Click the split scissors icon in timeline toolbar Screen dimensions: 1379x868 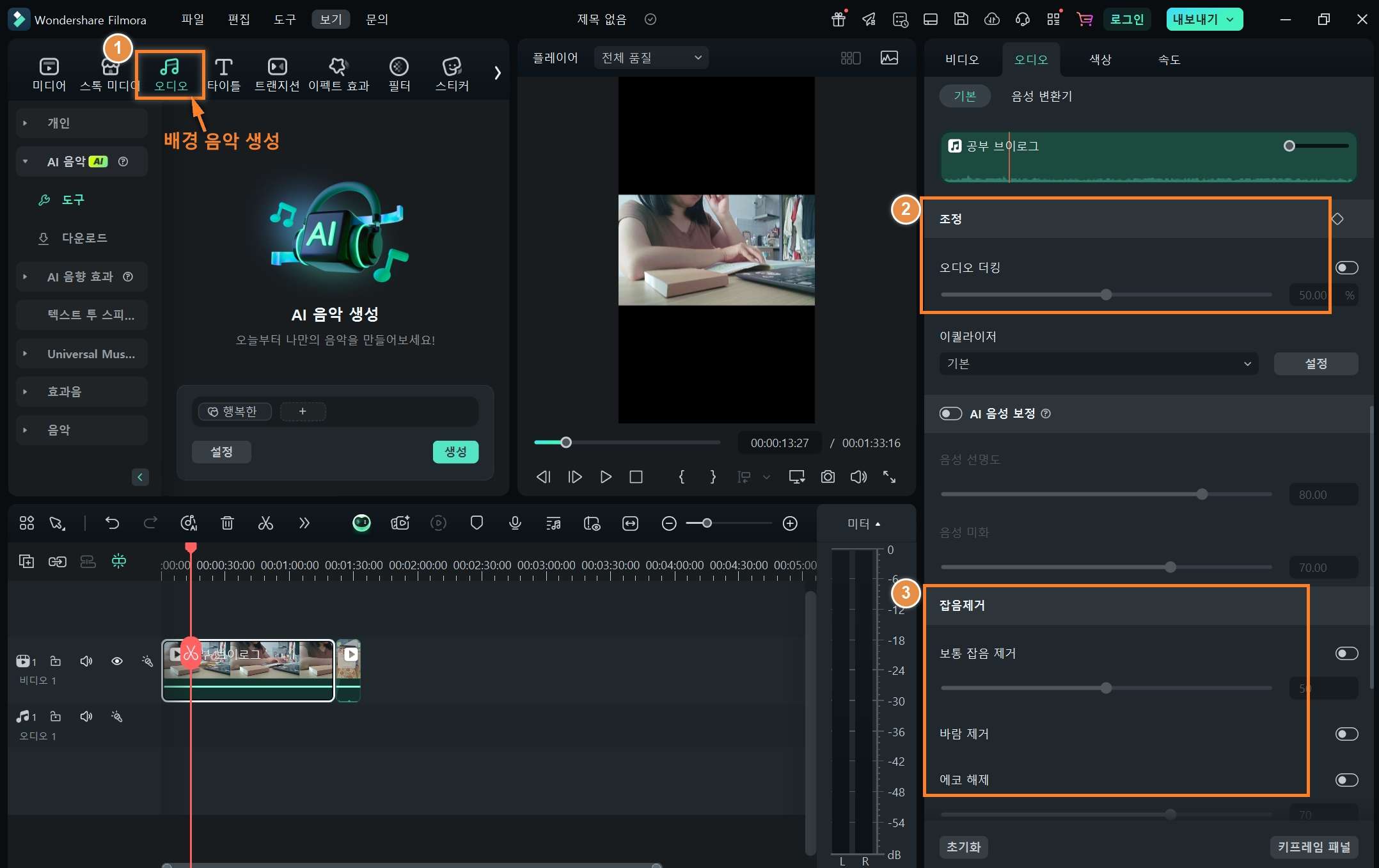click(265, 523)
